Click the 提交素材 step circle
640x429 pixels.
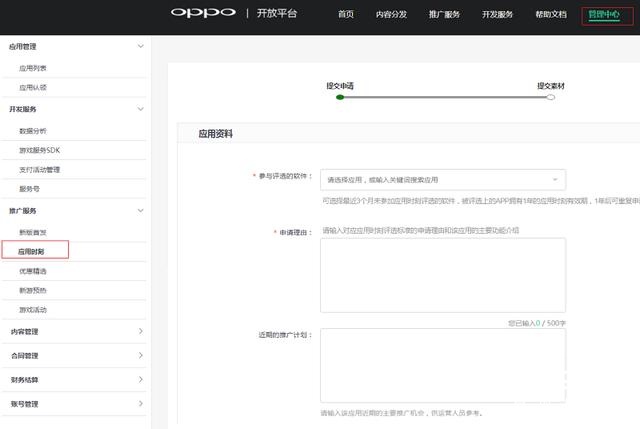pyautogui.click(x=550, y=98)
